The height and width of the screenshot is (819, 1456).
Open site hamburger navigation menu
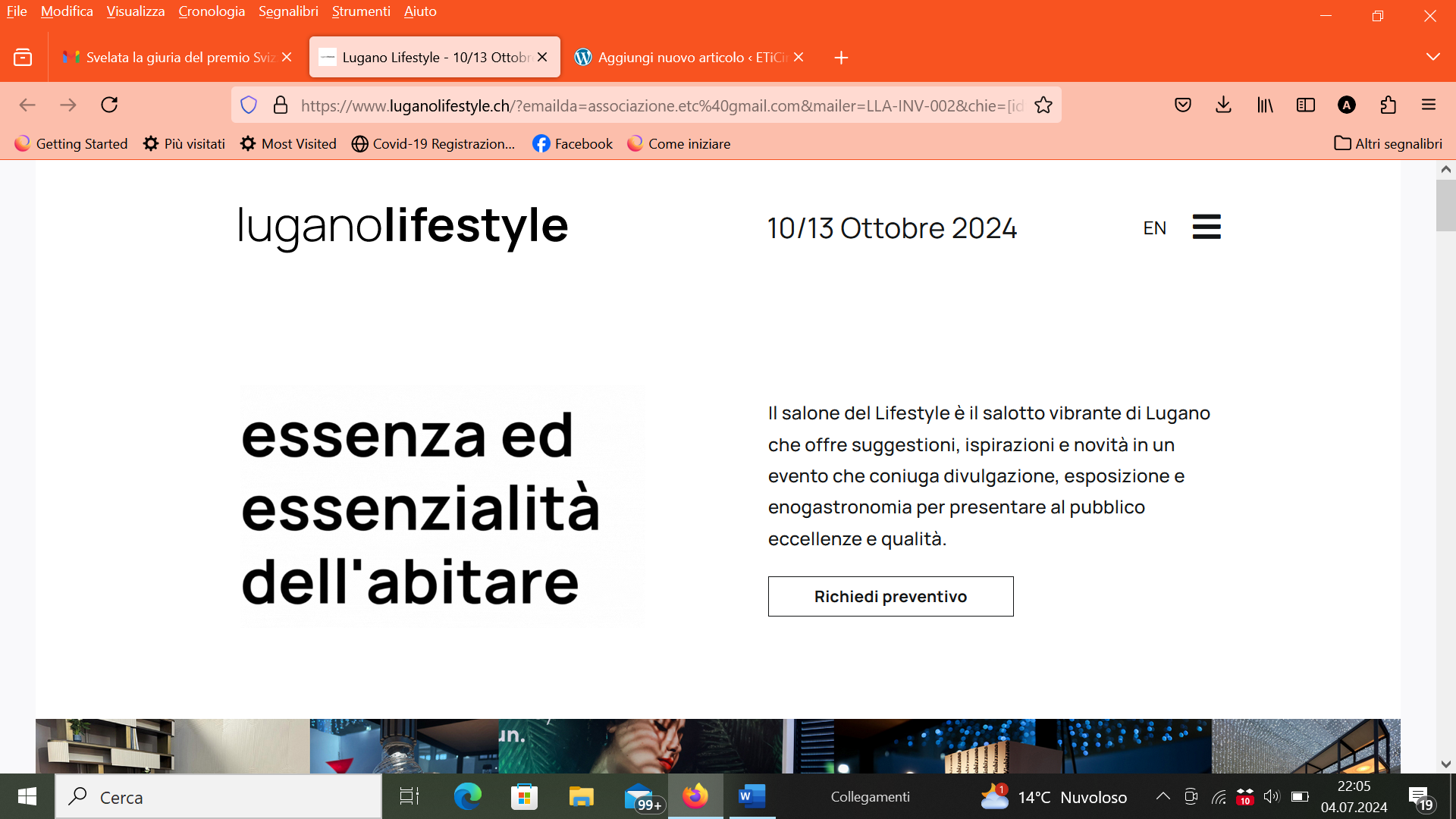coord(1207,227)
